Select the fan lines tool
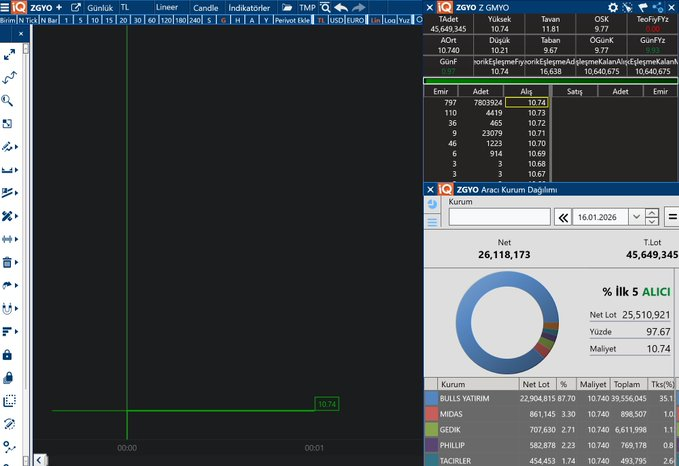679x466 pixels. coord(7,193)
